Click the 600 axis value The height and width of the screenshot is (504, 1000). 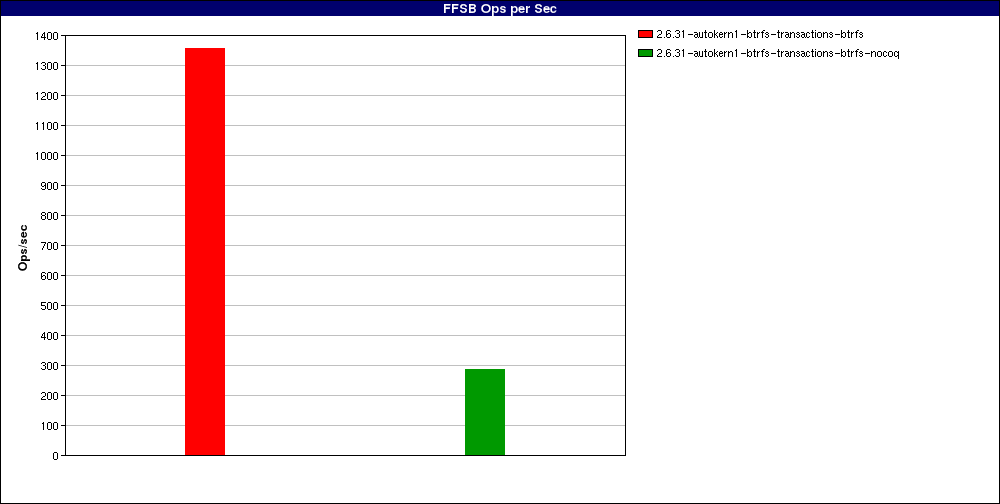click(x=49, y=276)
